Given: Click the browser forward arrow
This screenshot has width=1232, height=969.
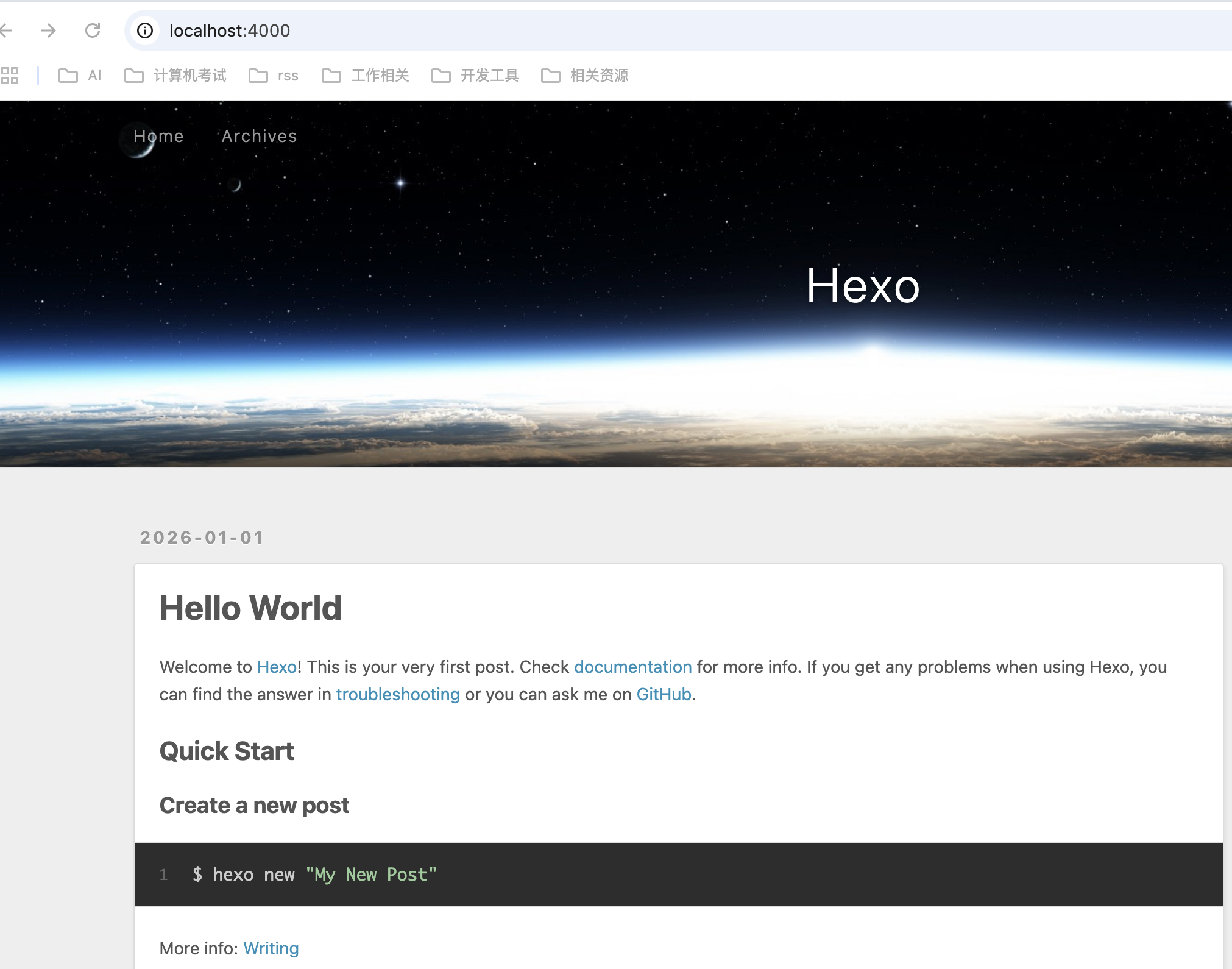Looking at the screenshot, I should (x=49, y=30).
